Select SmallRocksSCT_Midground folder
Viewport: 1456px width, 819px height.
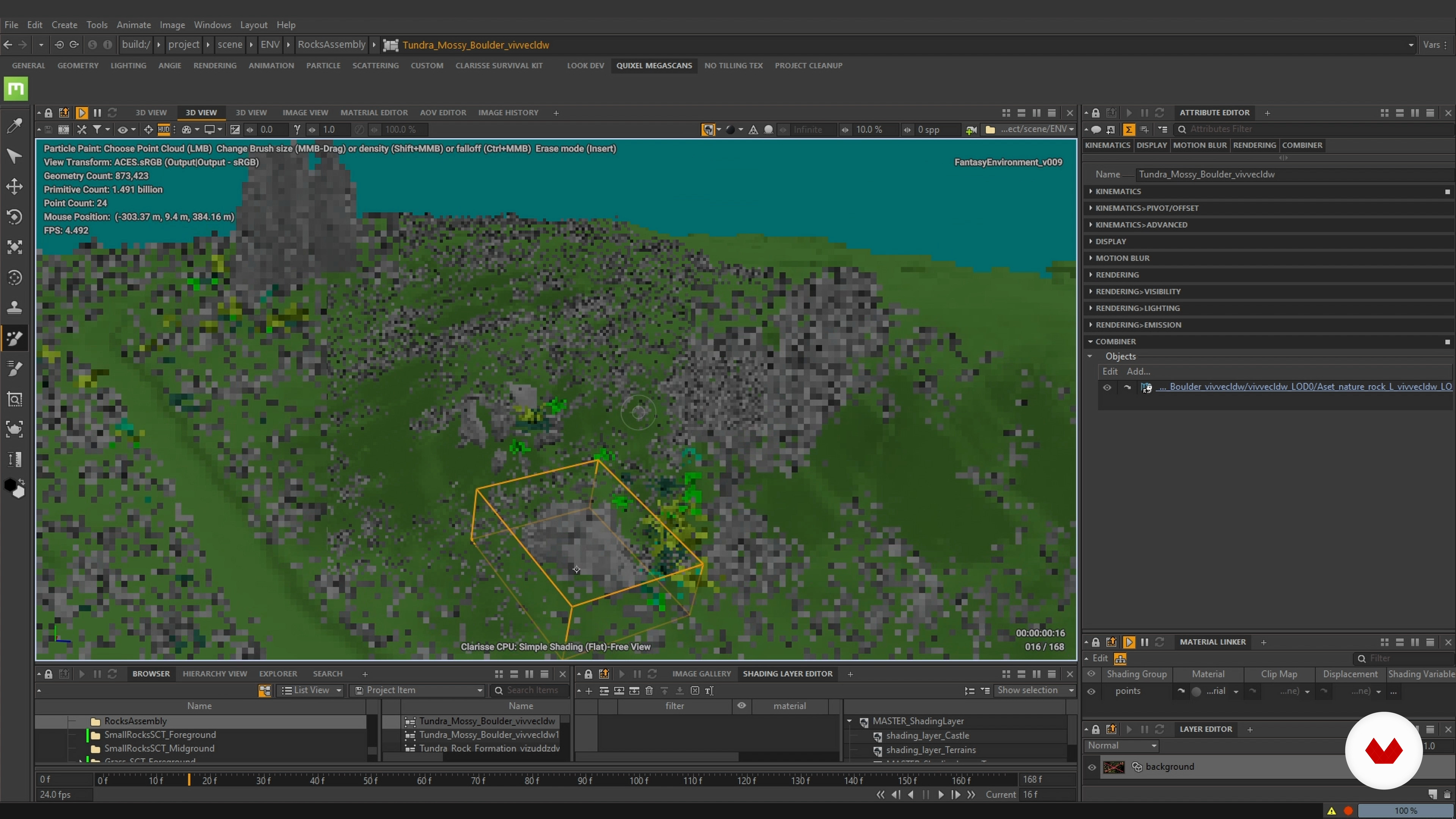159,749
